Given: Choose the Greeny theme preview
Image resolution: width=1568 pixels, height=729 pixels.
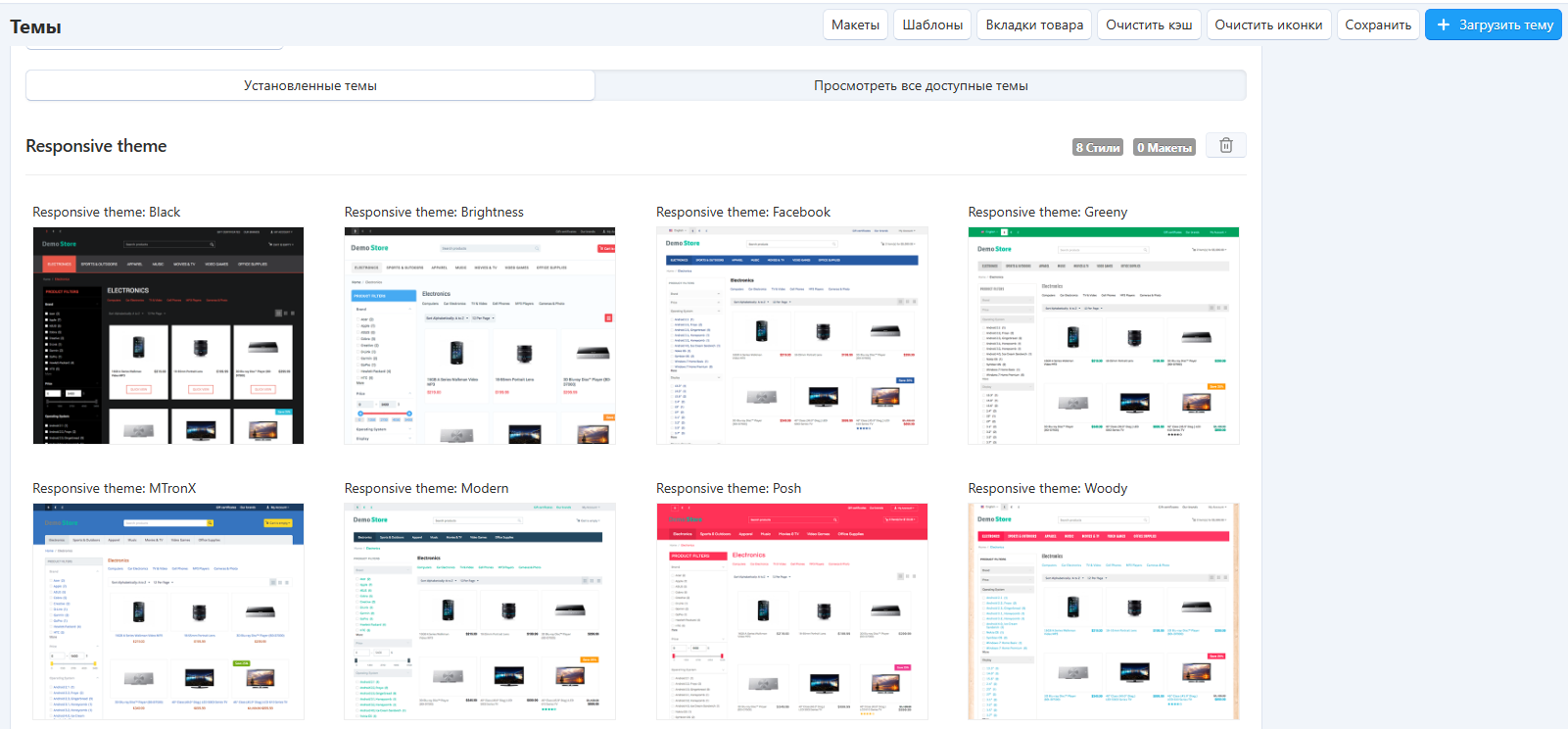Looking at the screenshot, I should click(x=1103, y=336).
